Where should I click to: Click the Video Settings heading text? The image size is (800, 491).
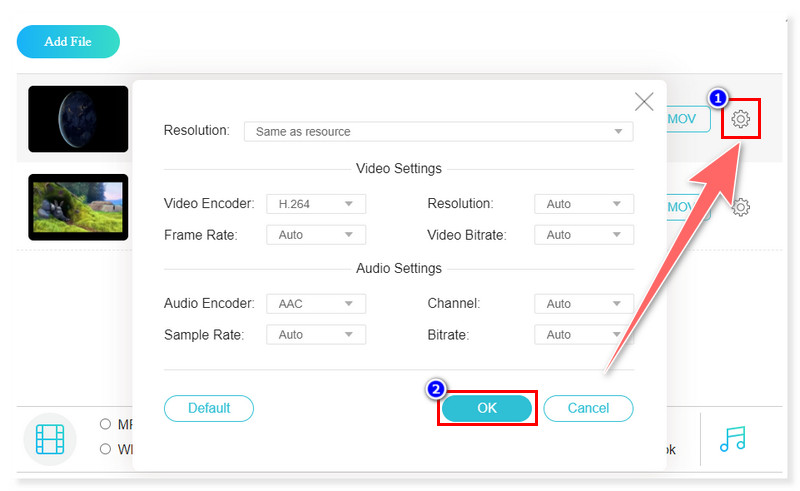[398, 168]
